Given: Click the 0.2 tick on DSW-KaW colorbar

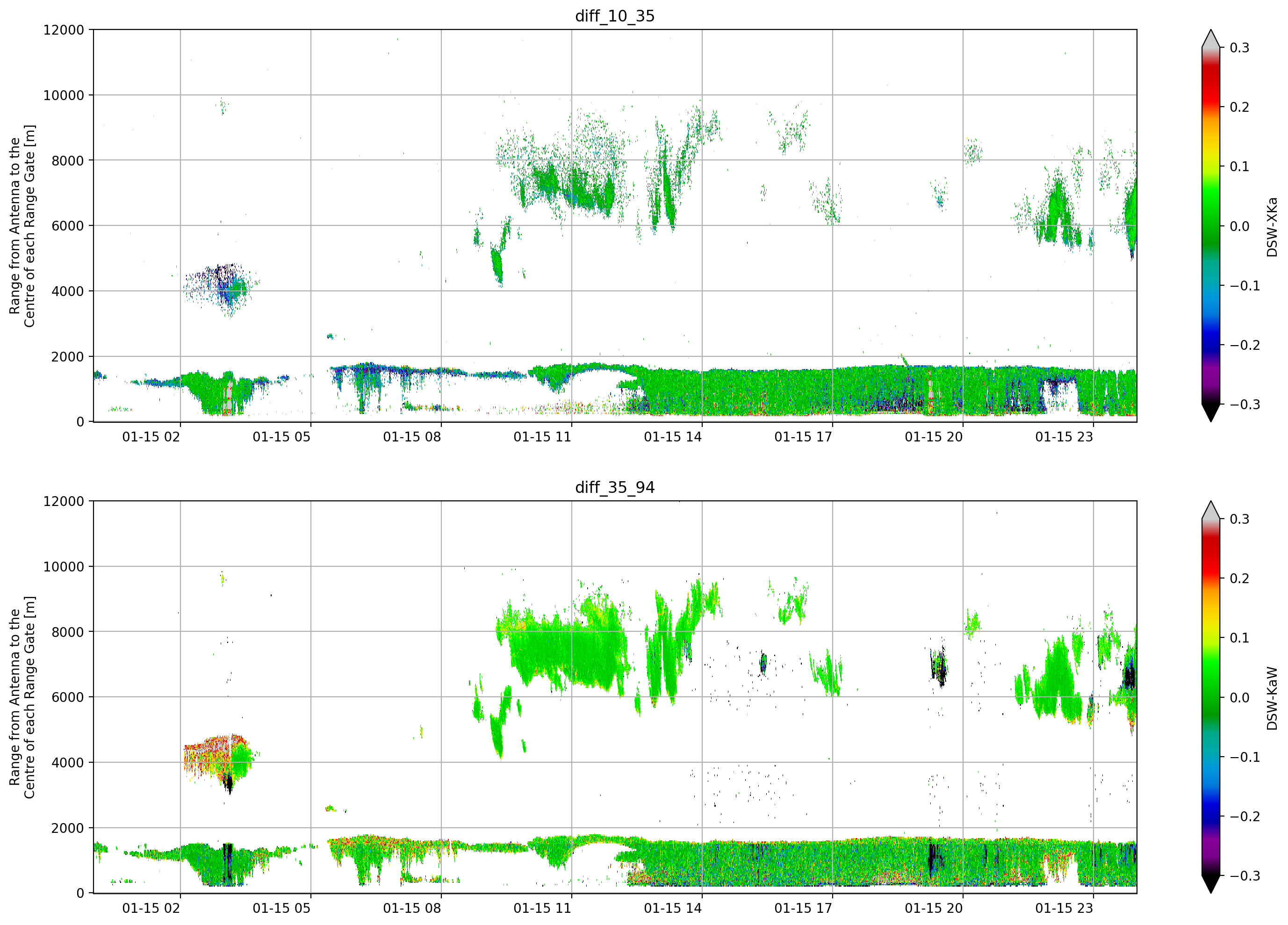Looking at the screenshot, I should pos(1239,578).
